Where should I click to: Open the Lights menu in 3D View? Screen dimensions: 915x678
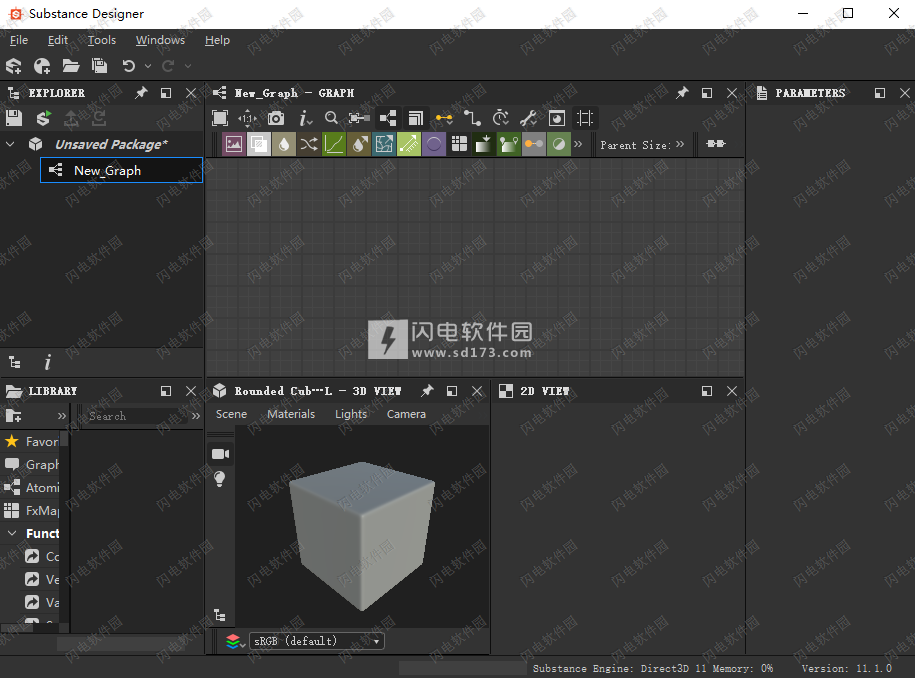(351, 414)
